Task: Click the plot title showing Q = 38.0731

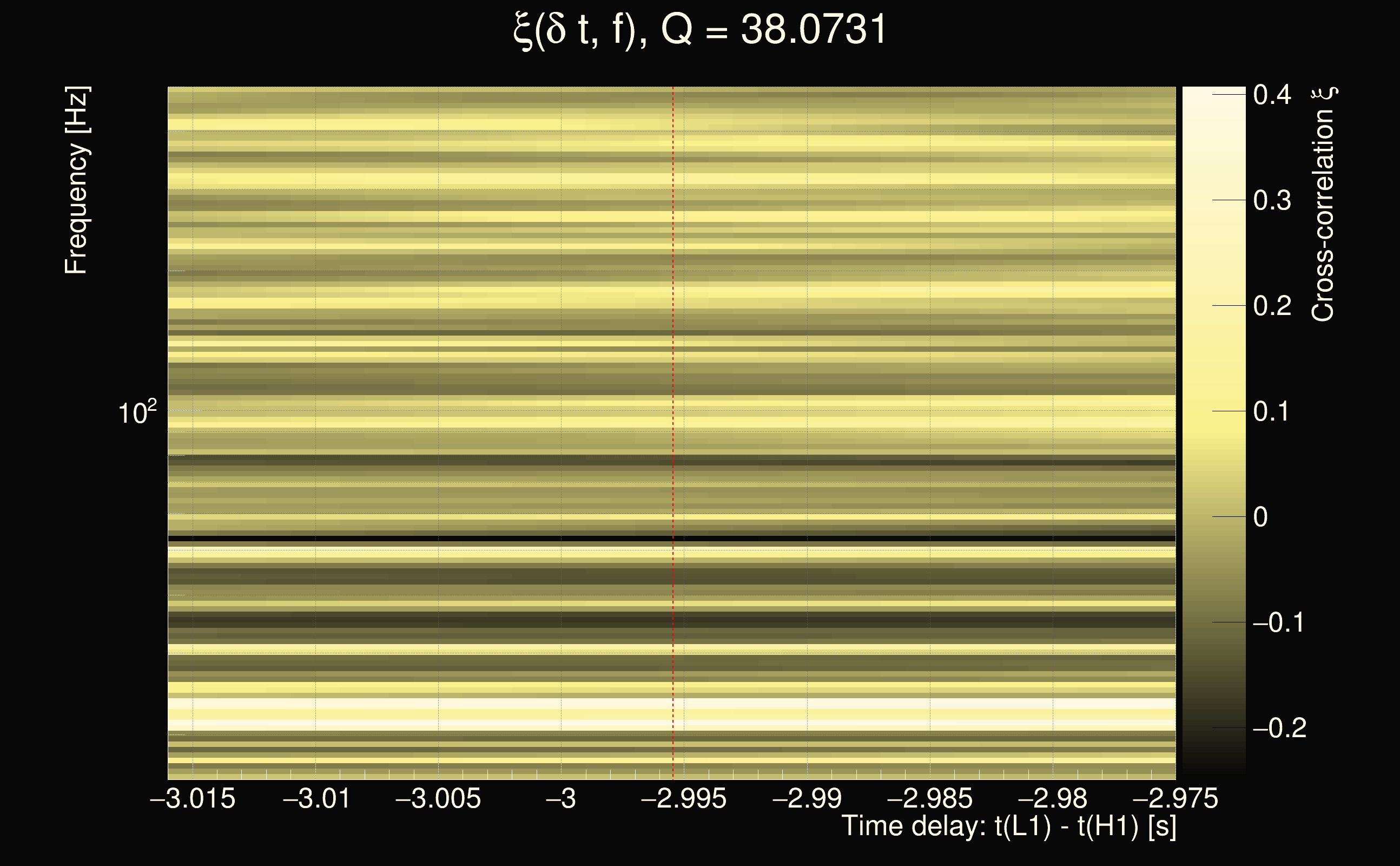Action: 699,30
